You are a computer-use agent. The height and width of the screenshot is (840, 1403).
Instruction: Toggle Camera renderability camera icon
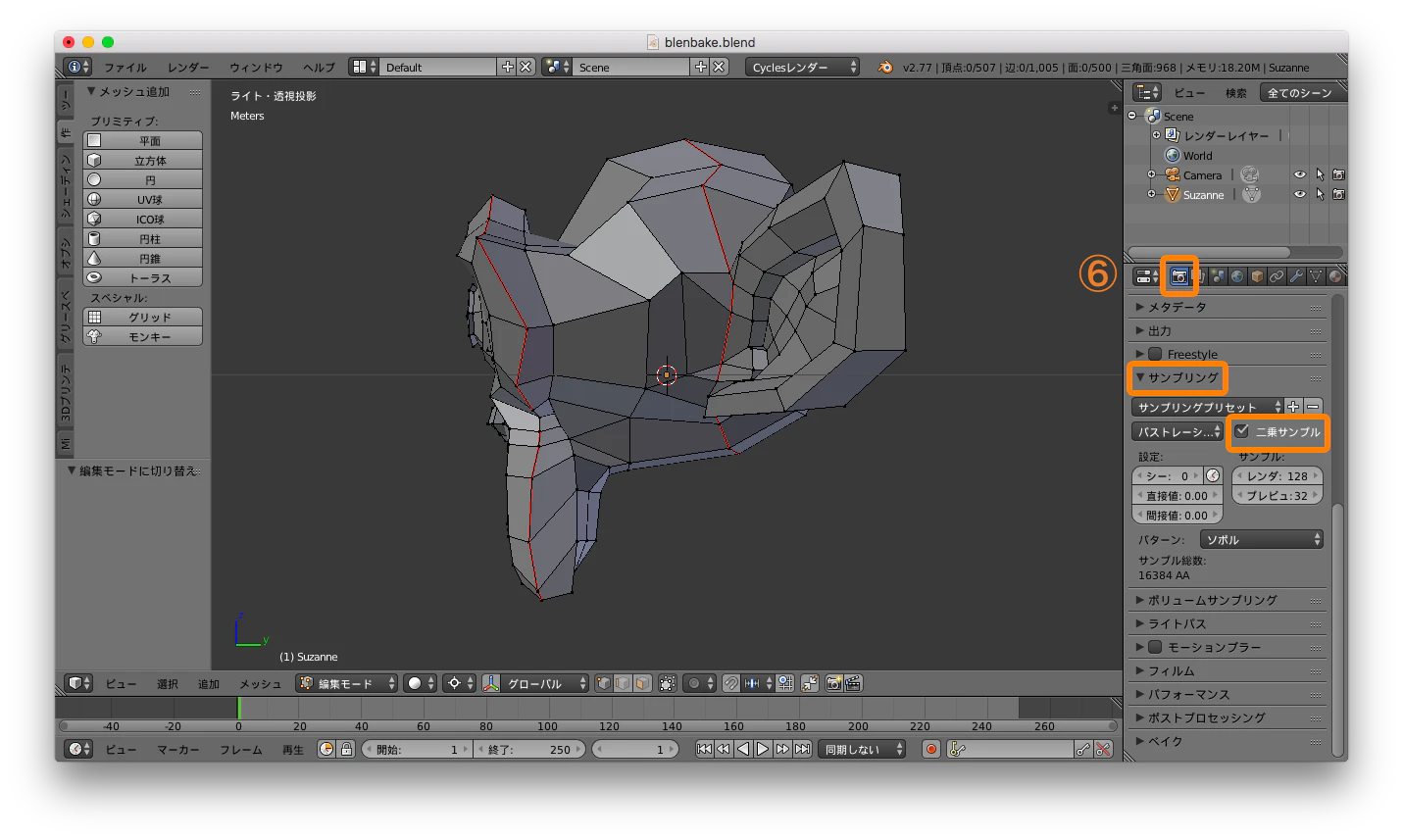coord(1338,174)
